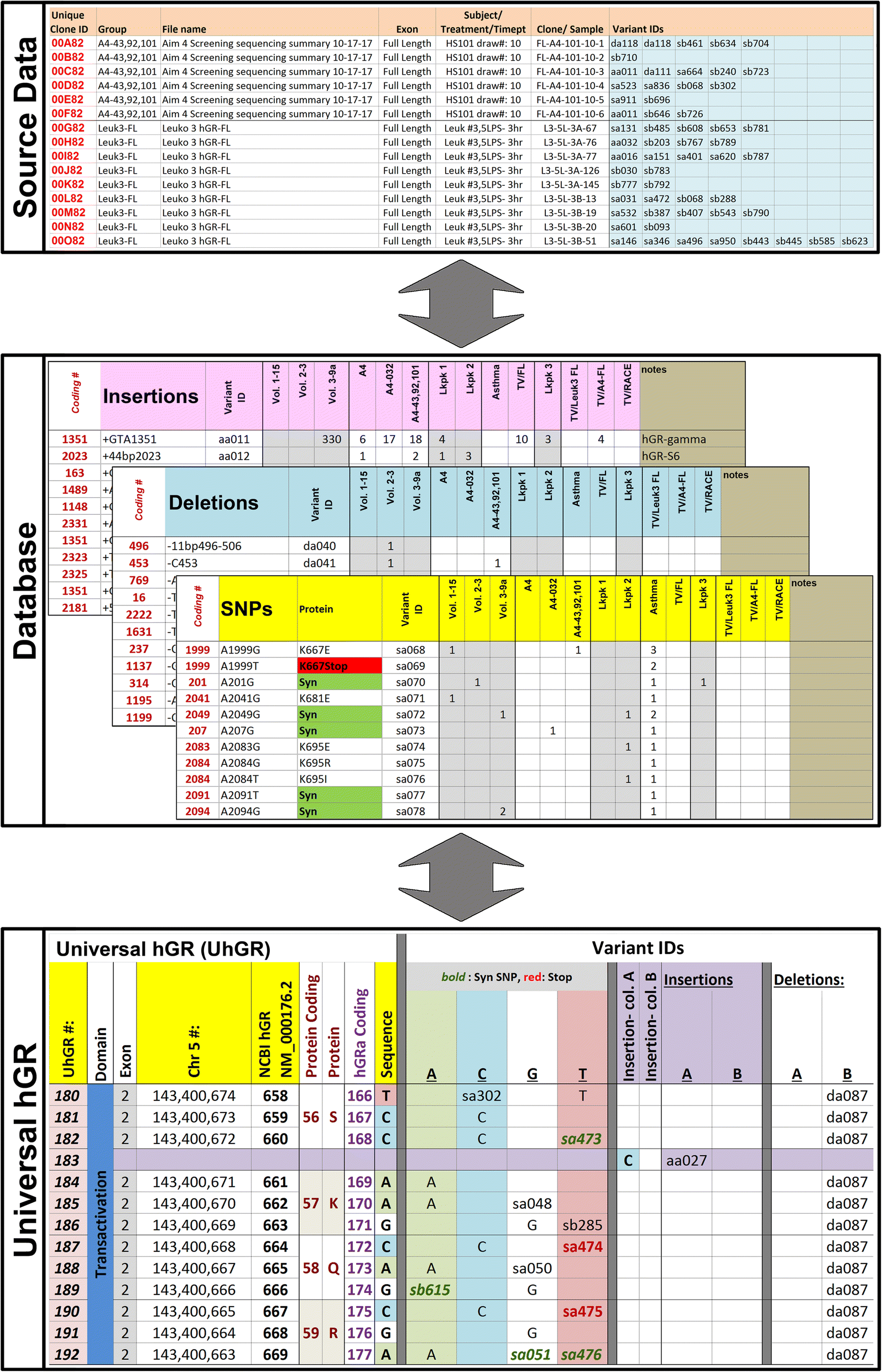Click NCBI hGR number 669
Screen dimensions: 882x1372
coord(275,1354)
